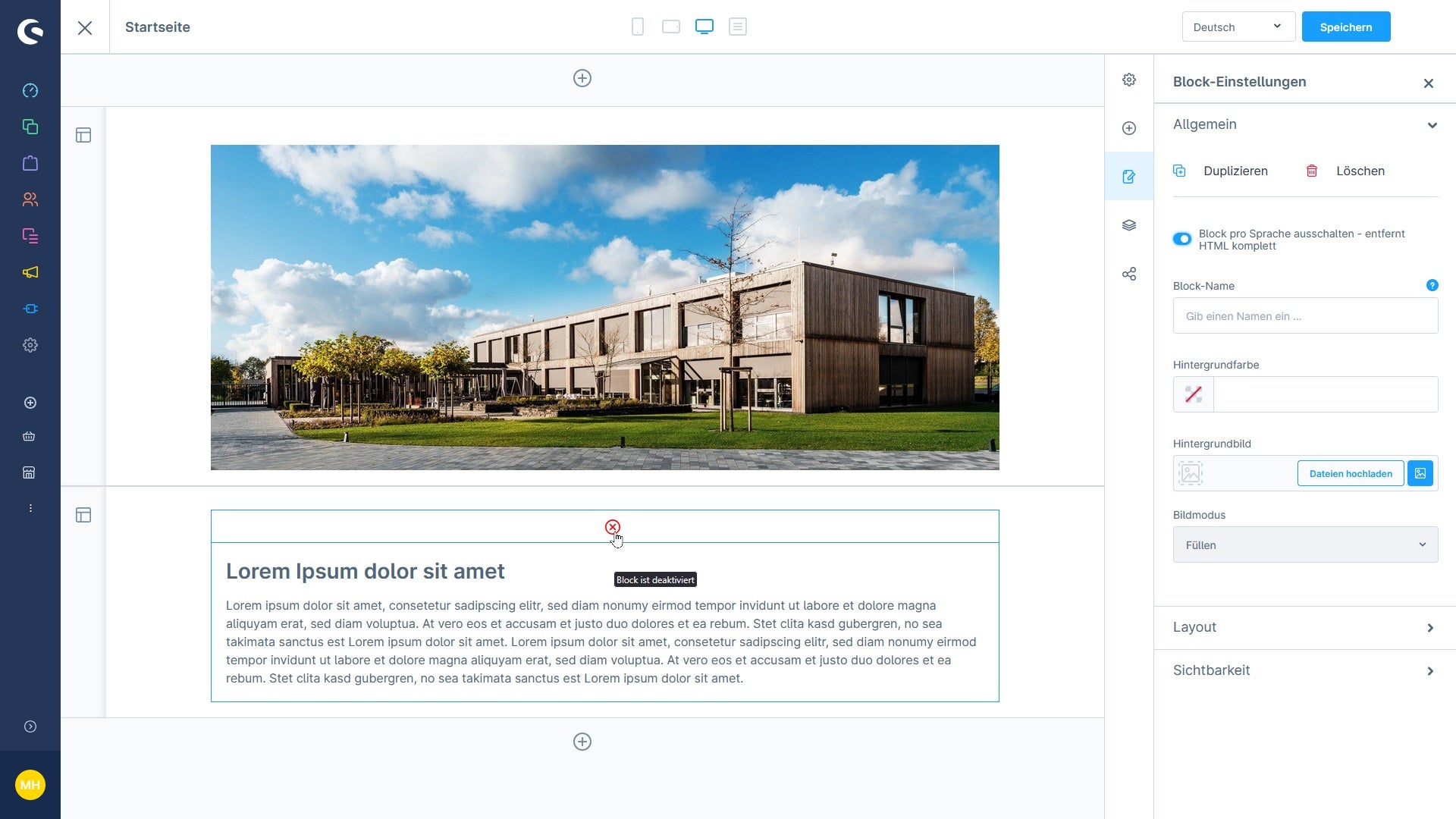Open the MH user avatar menu
This screenshot has height=819, width=1456.
(30, 785)
